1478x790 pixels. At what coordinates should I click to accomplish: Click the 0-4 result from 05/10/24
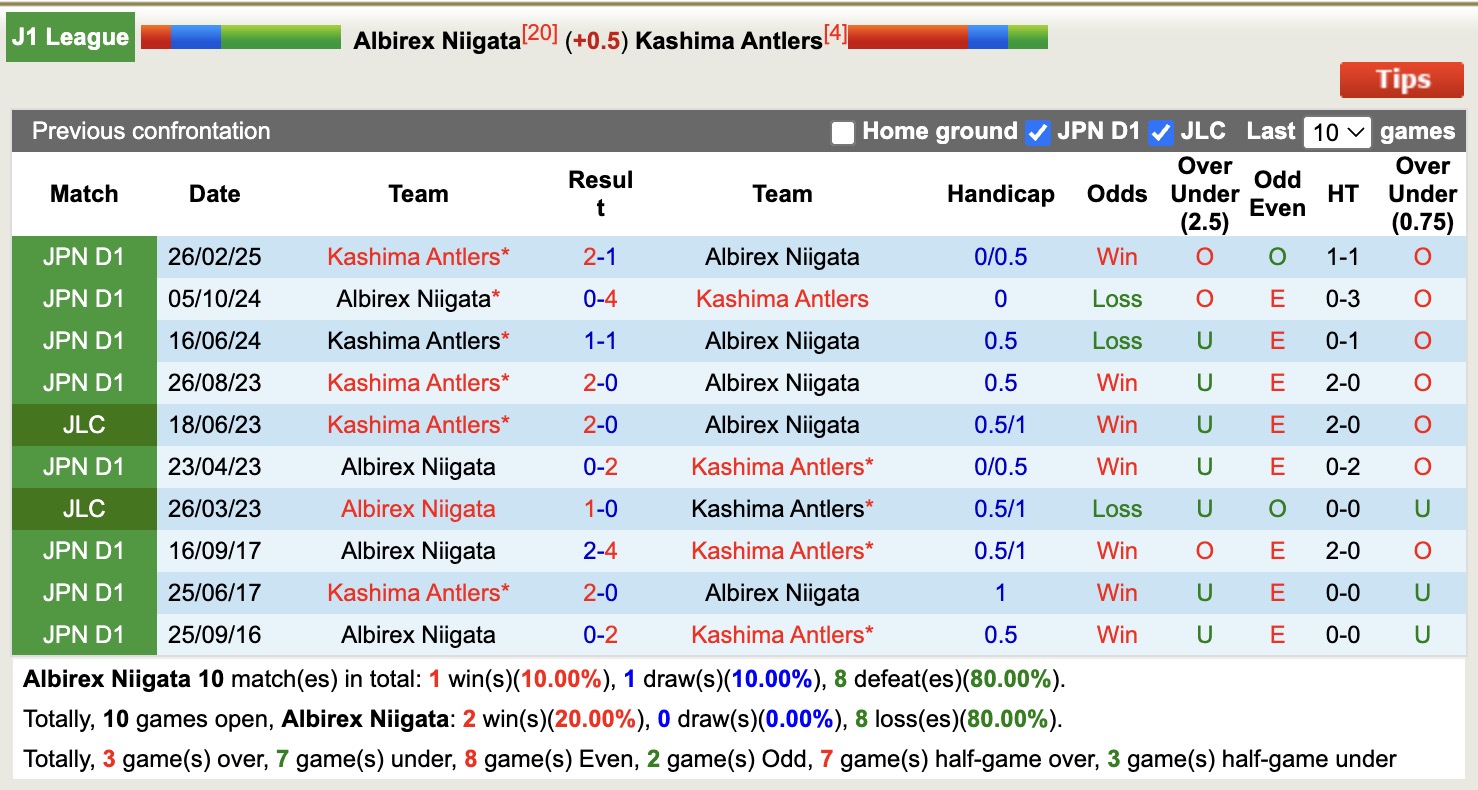click(x=600, y=299)
